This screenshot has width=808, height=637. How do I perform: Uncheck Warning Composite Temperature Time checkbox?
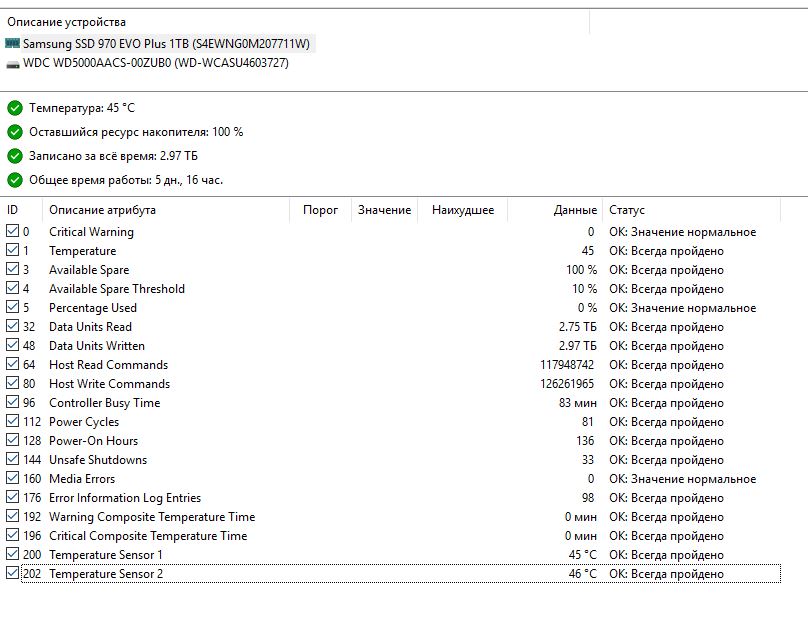point(12,516)
